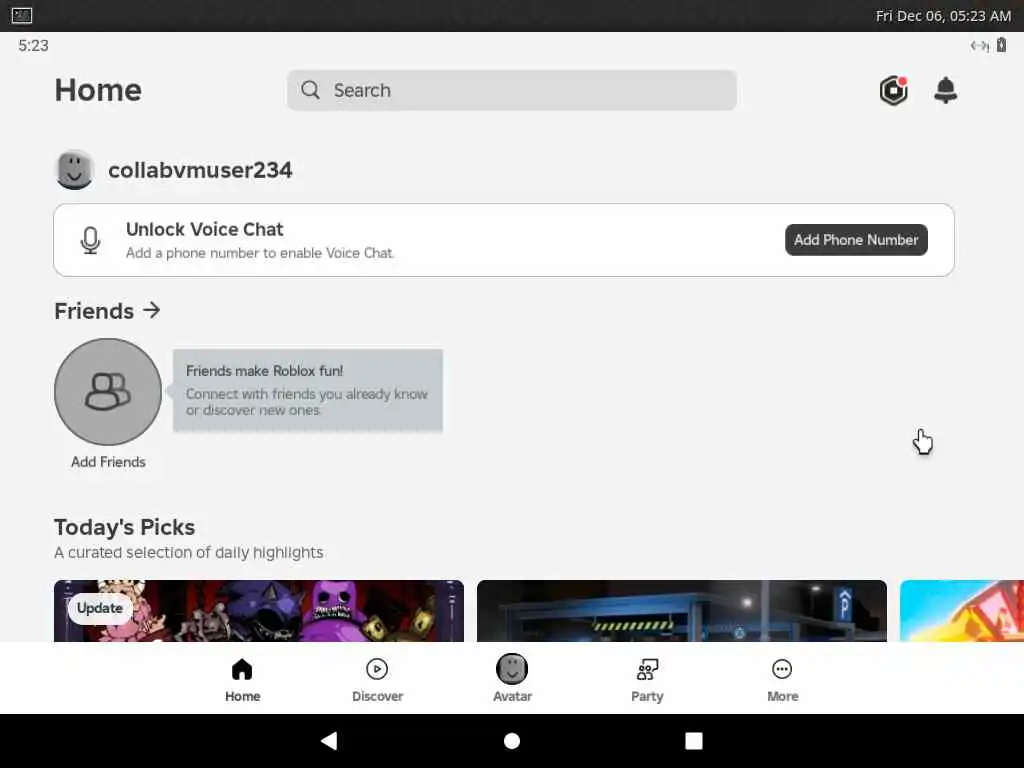The height and width of the screenshot is (768, 1024).
Task: Switch to the Discover tab
Action: [x=377, y=680]
